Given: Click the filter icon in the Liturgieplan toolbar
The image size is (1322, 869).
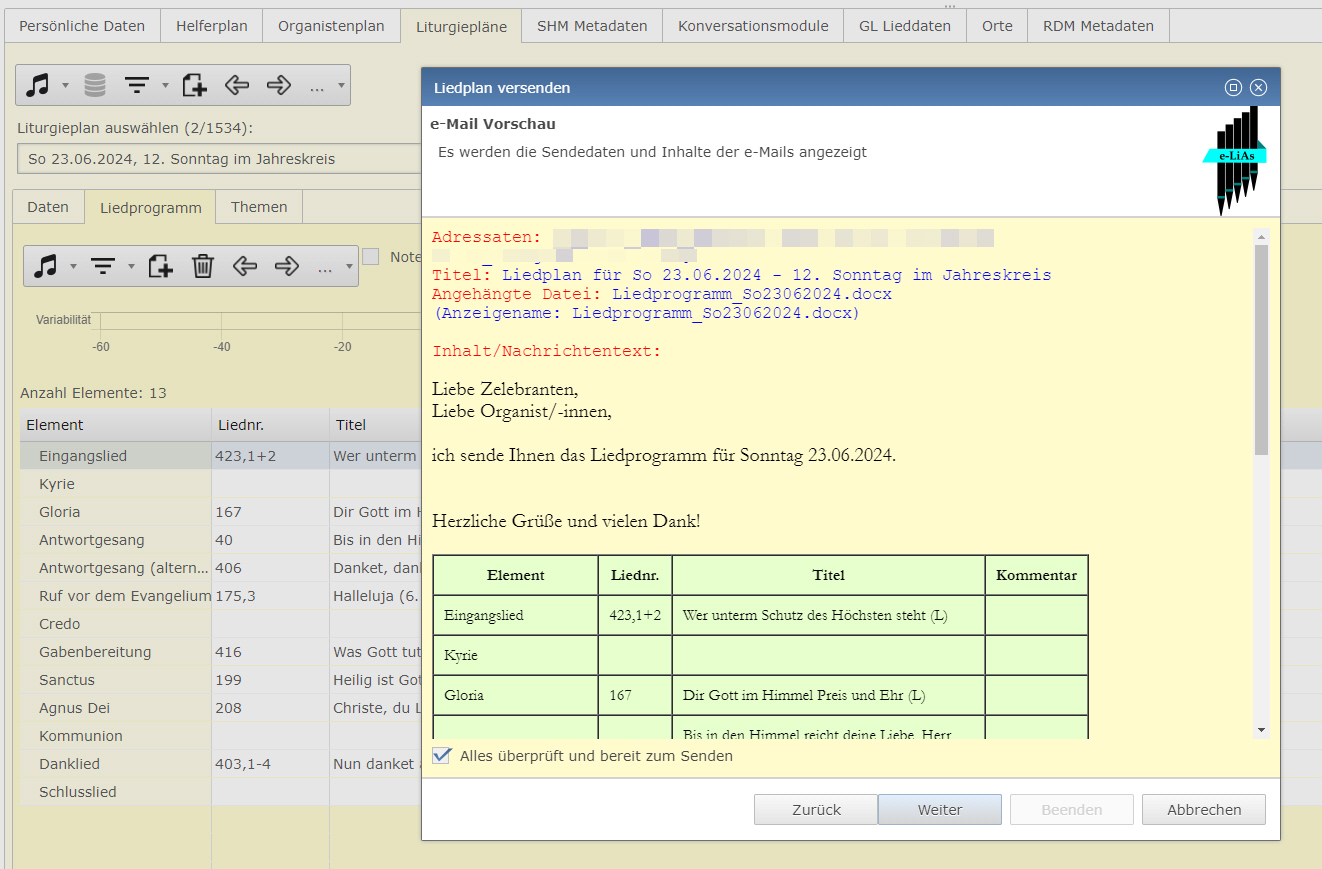Looking at the screenshot, I should tap(137, 85).
